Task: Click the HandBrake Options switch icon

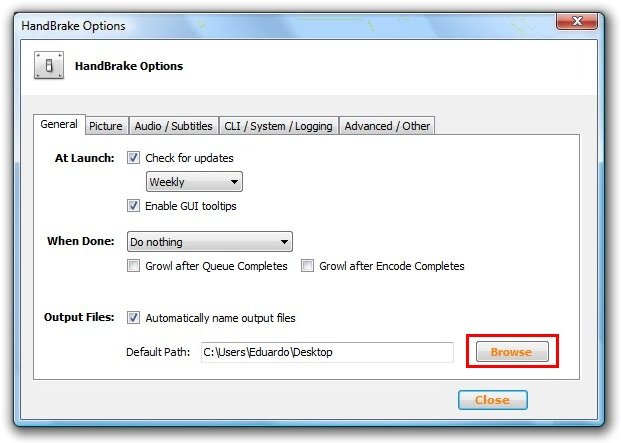Action: pyautogui.click(x=49, y=65)
